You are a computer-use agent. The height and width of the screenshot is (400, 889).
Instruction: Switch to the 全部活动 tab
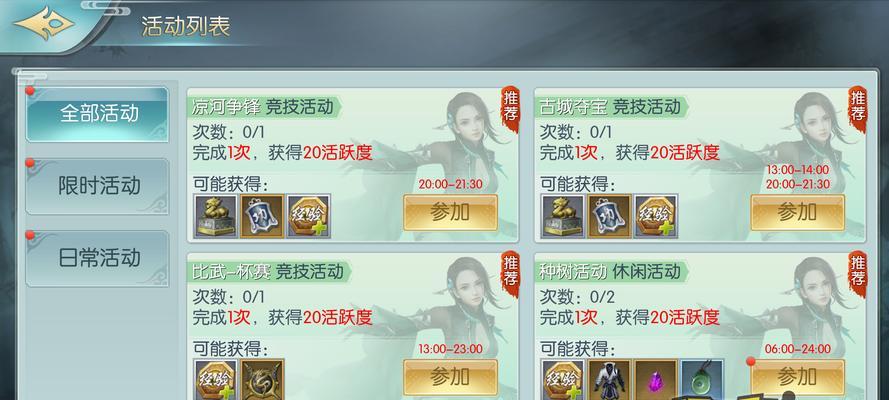click(x=98, y=114)
